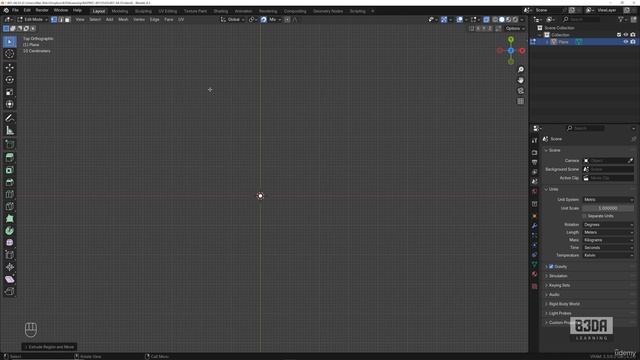Click the pan hand viewport icon

click(x=520, y=80)
